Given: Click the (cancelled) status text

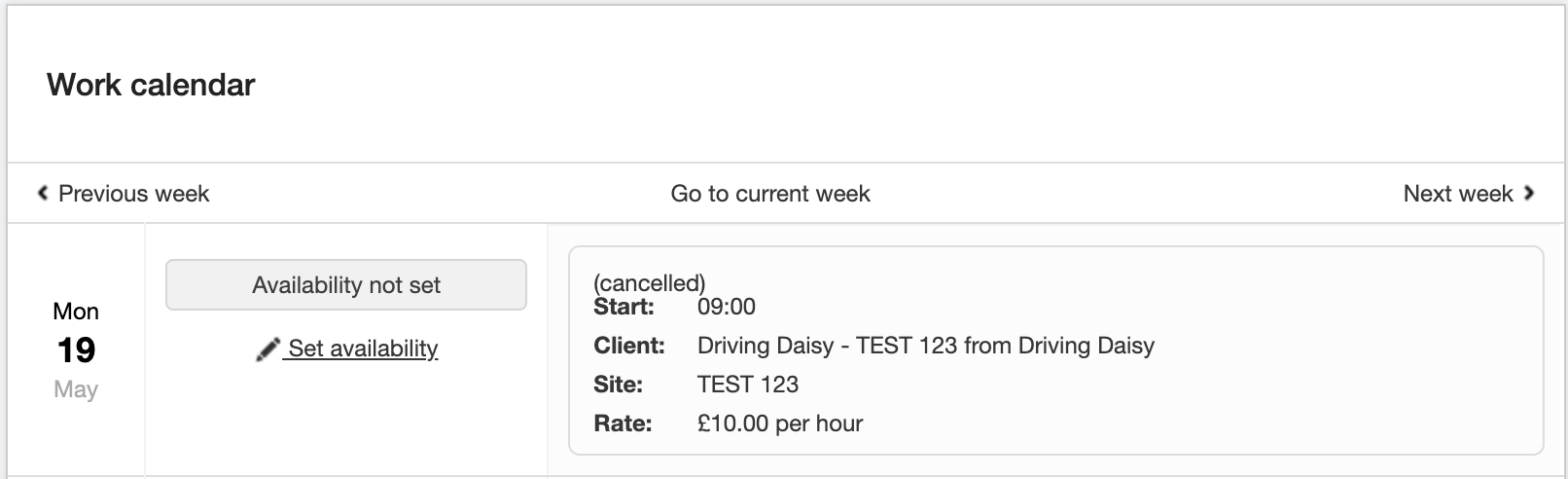Looking at the screenshot, I should 649,283.
